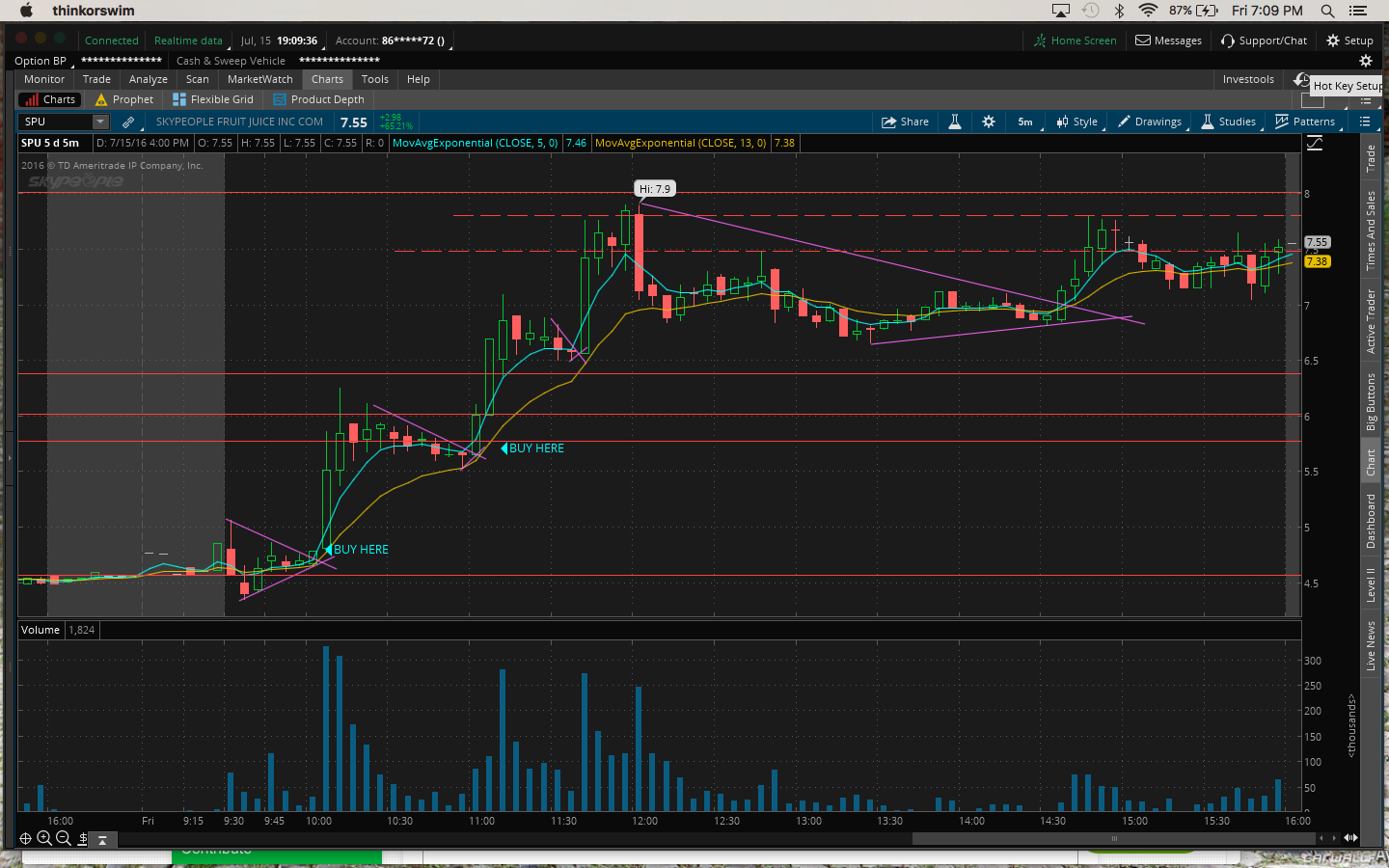
Task: Open the Product Depth view
Action: [319, 99]
